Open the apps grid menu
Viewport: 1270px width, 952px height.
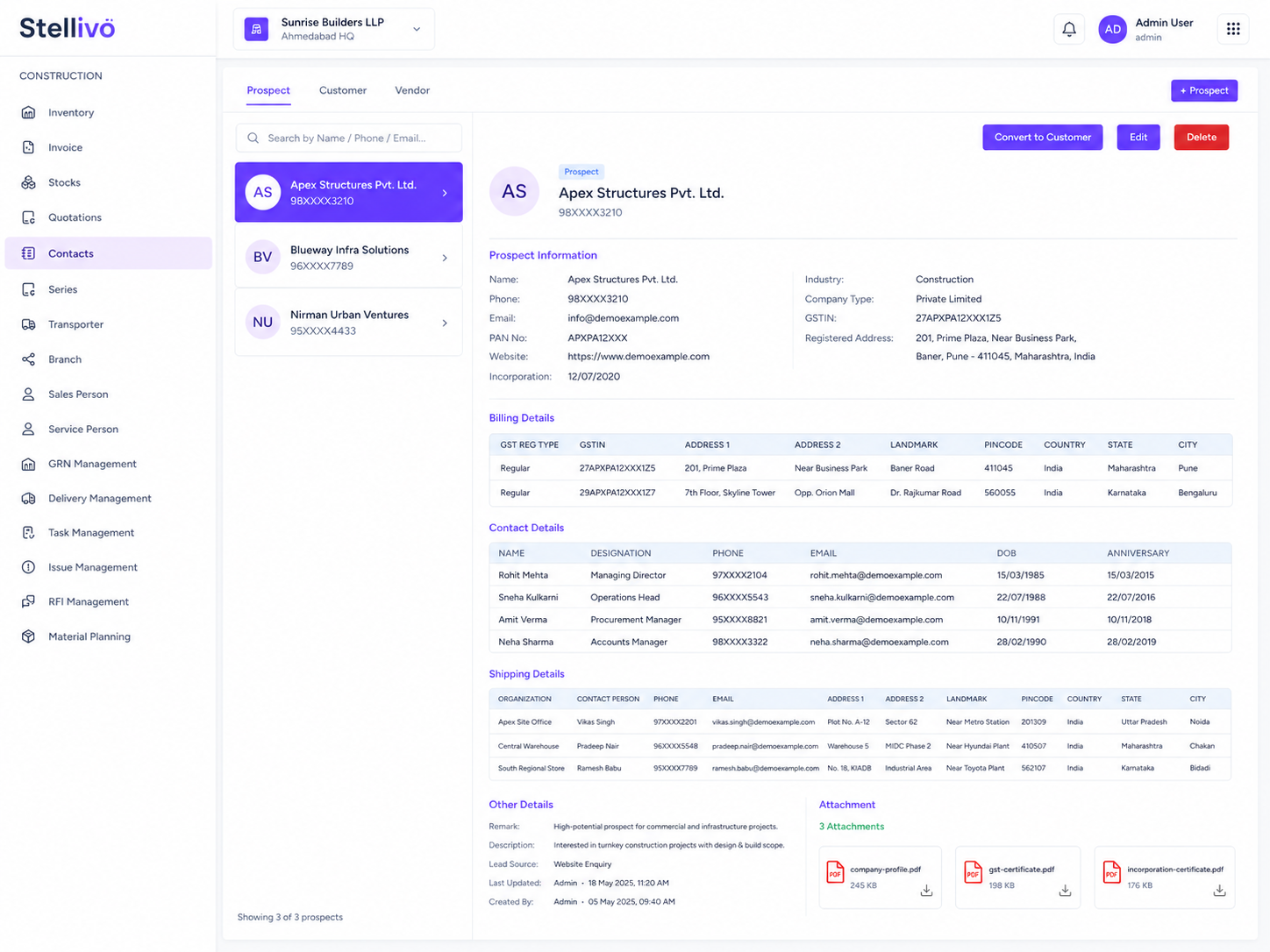click(1233, 29)
